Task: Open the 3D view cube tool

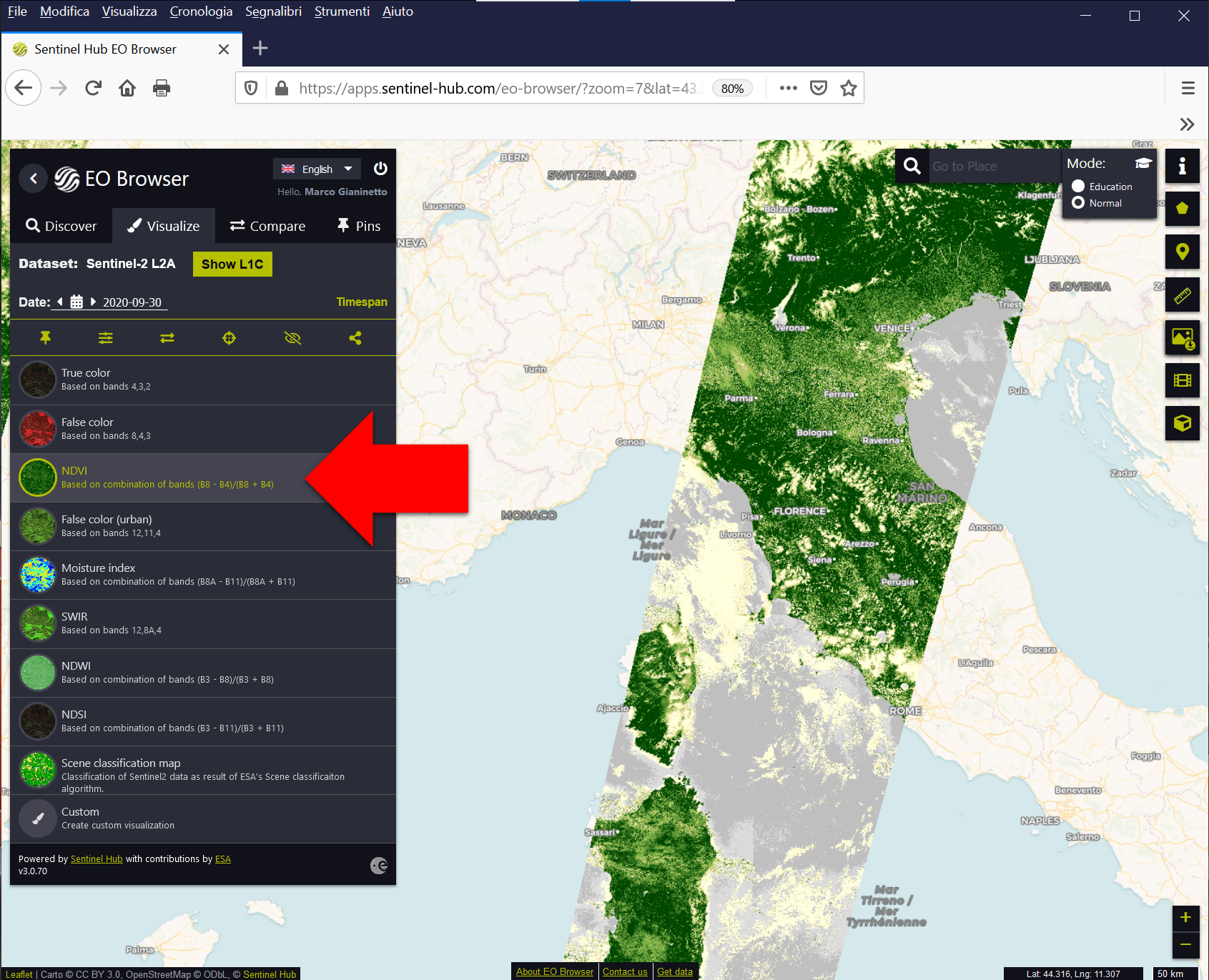Action: [x=1183, y=423]
